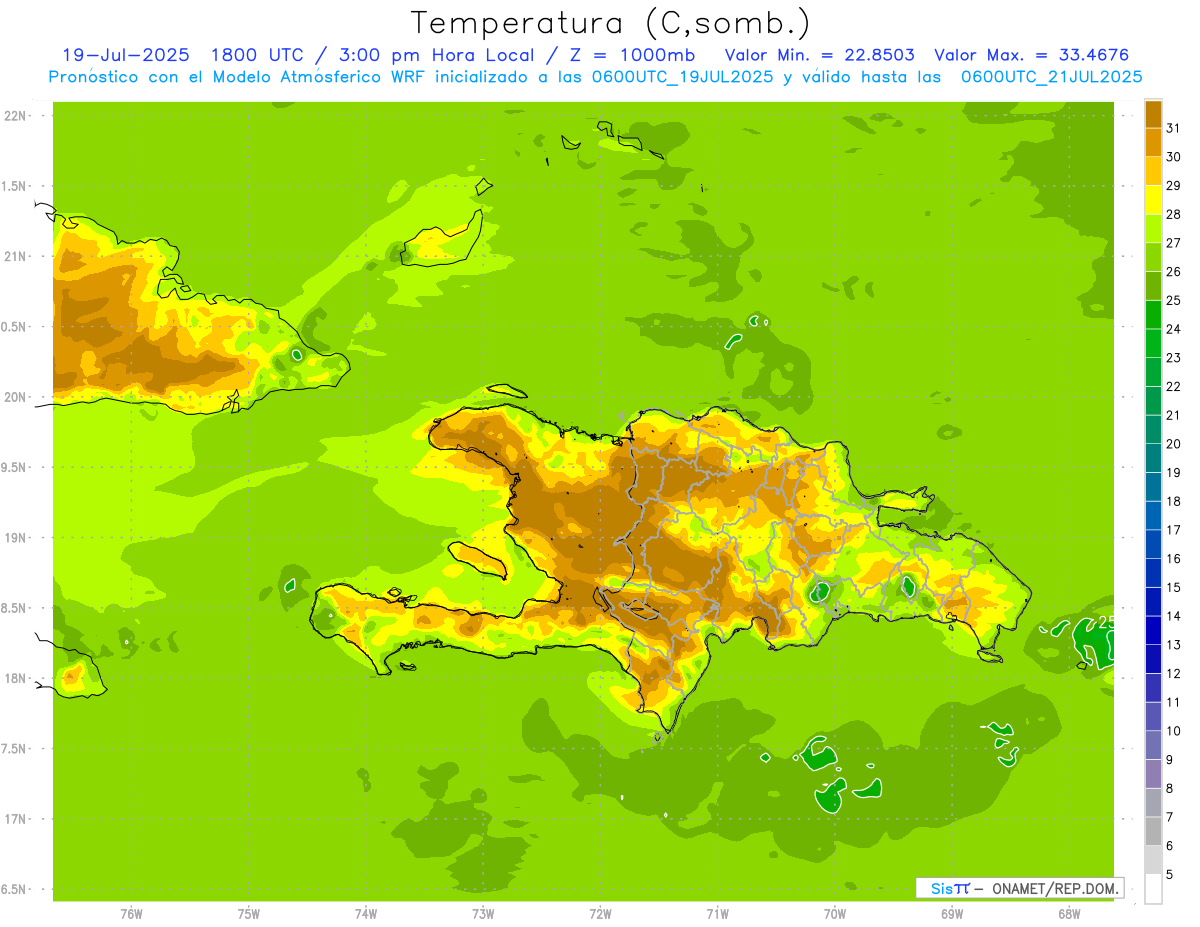Image resolution: width=1200 pixels, height=927 pixels.
Task: Click the "22N" latitude label
Action: [15, 116]
